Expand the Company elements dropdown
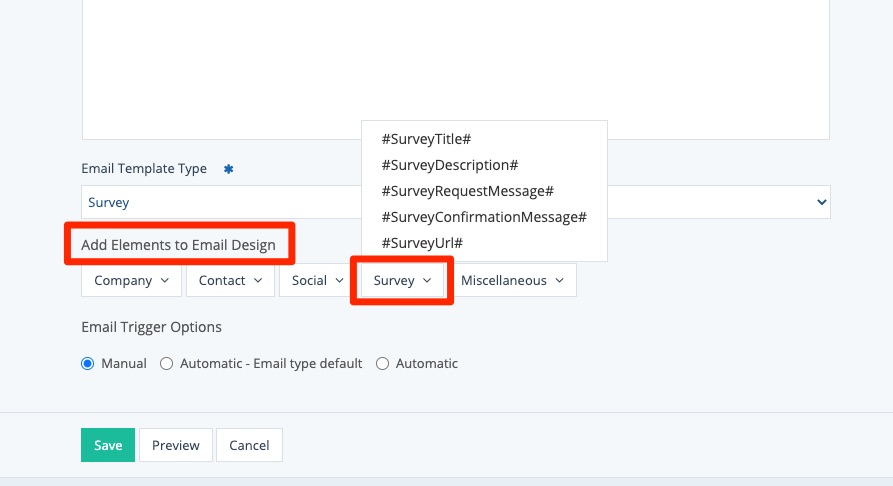The width and height of the screenshot is (893, 486). 131,281
